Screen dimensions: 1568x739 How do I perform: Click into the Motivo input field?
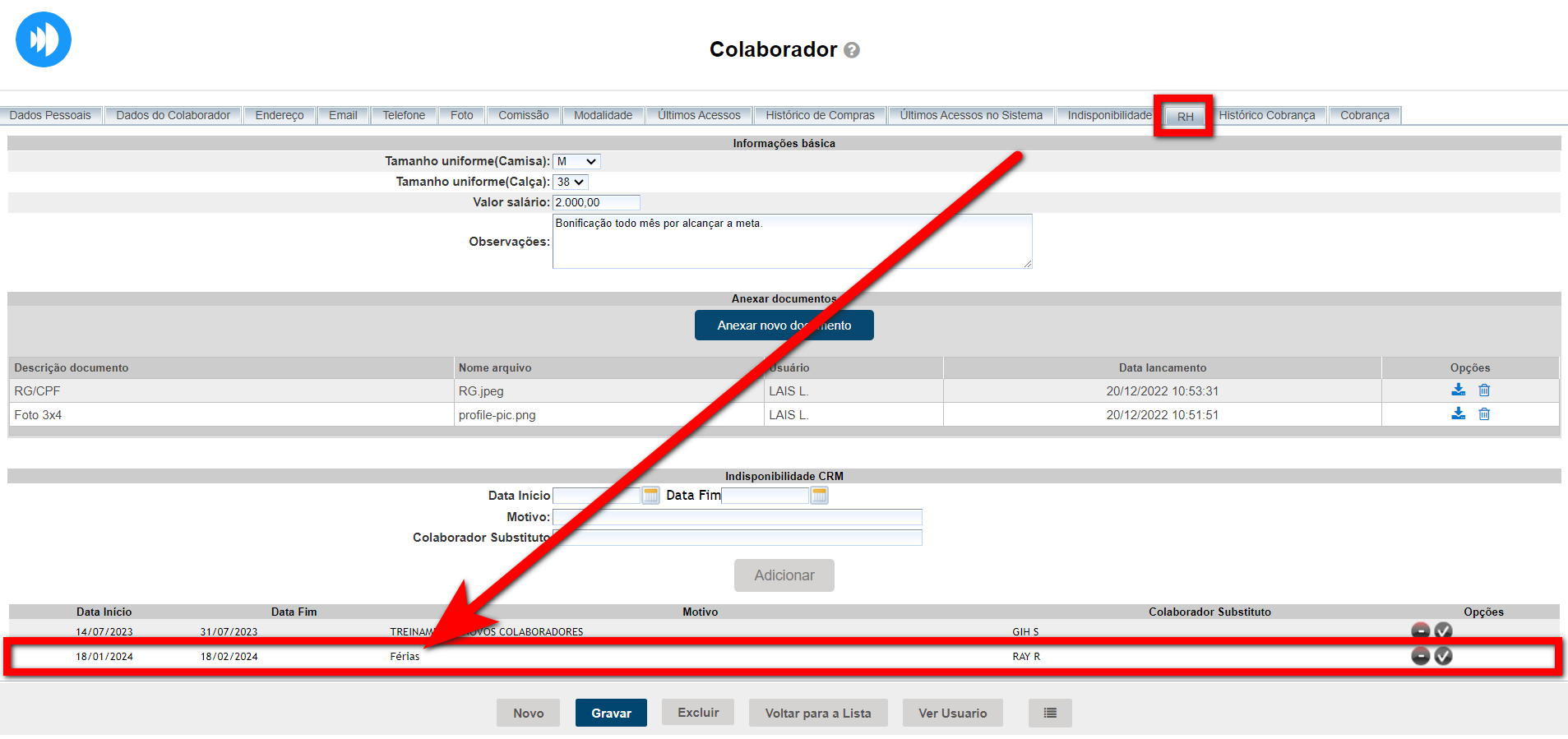coord(737,517)
